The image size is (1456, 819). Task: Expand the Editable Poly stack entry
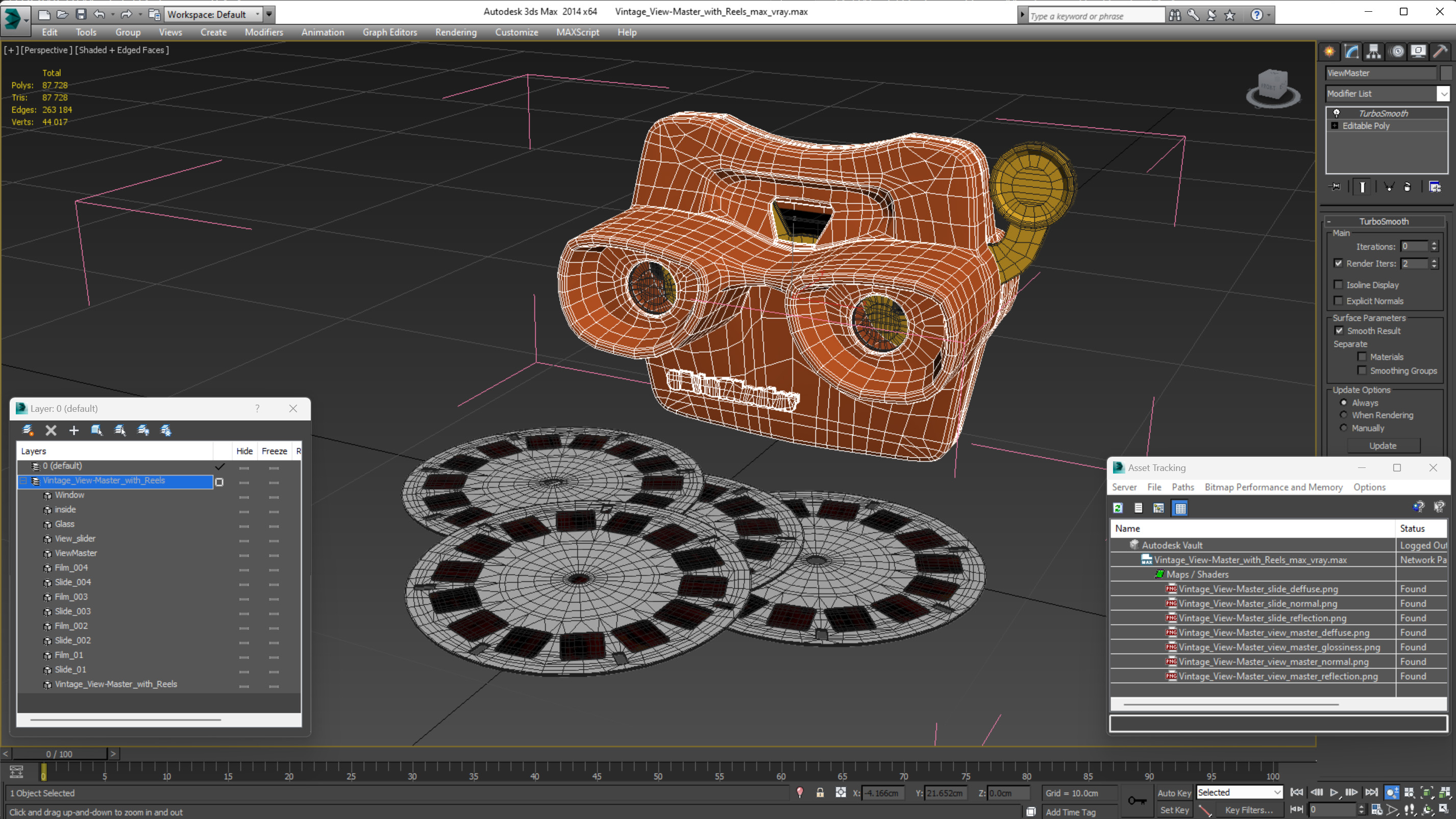coord(1335,126)
